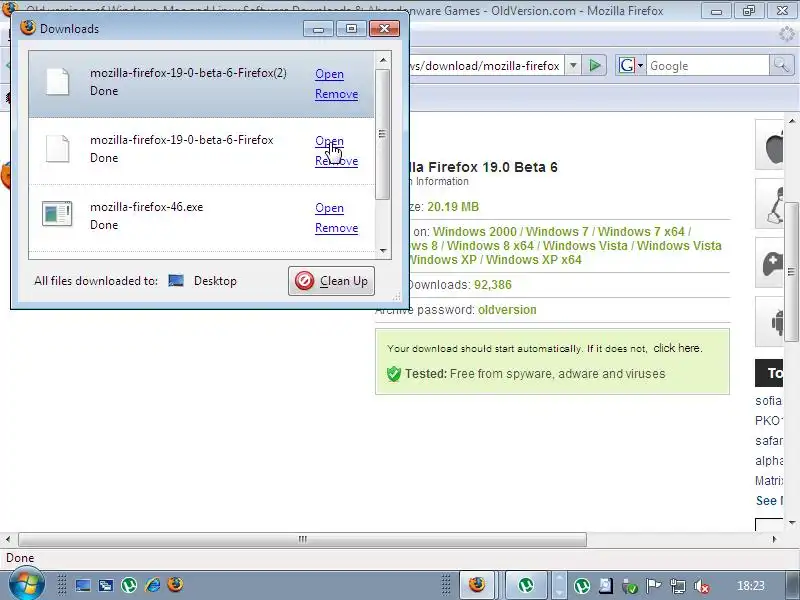Click Desktop folder icon in Downloads window
Viewport: 800px width, 600px height.
[176, 281]
